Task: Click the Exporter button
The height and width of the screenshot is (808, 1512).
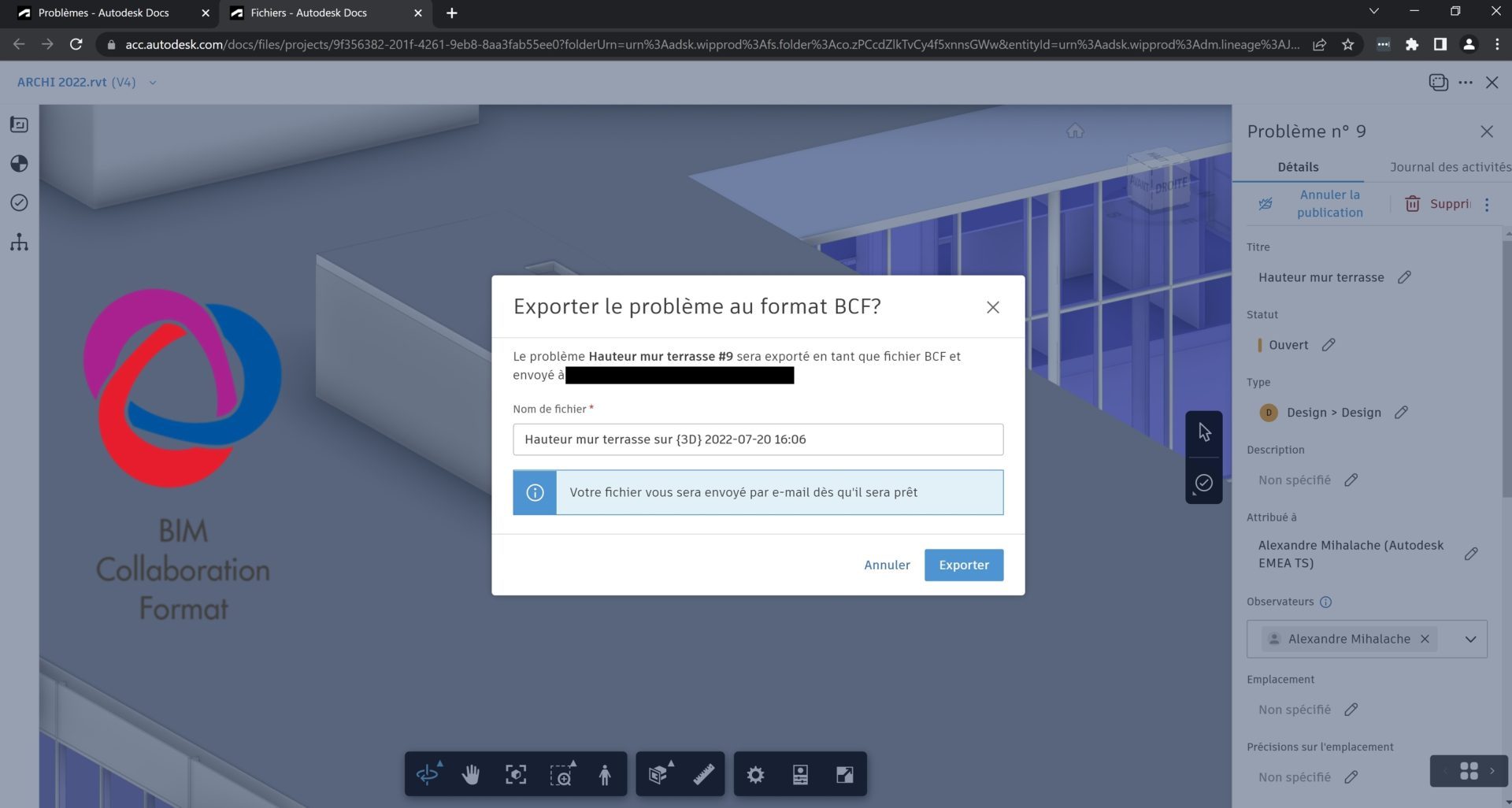Action: [x=963, y=565]
